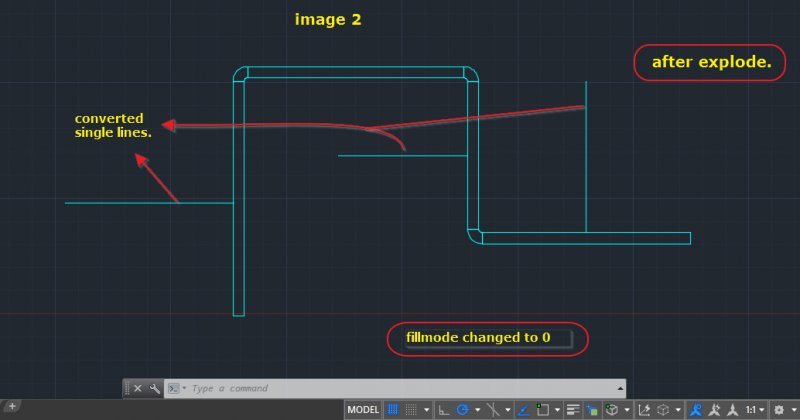The image size is (800, 420).
Task: Toggle the drawing grid display
Action: pos(392,410)
